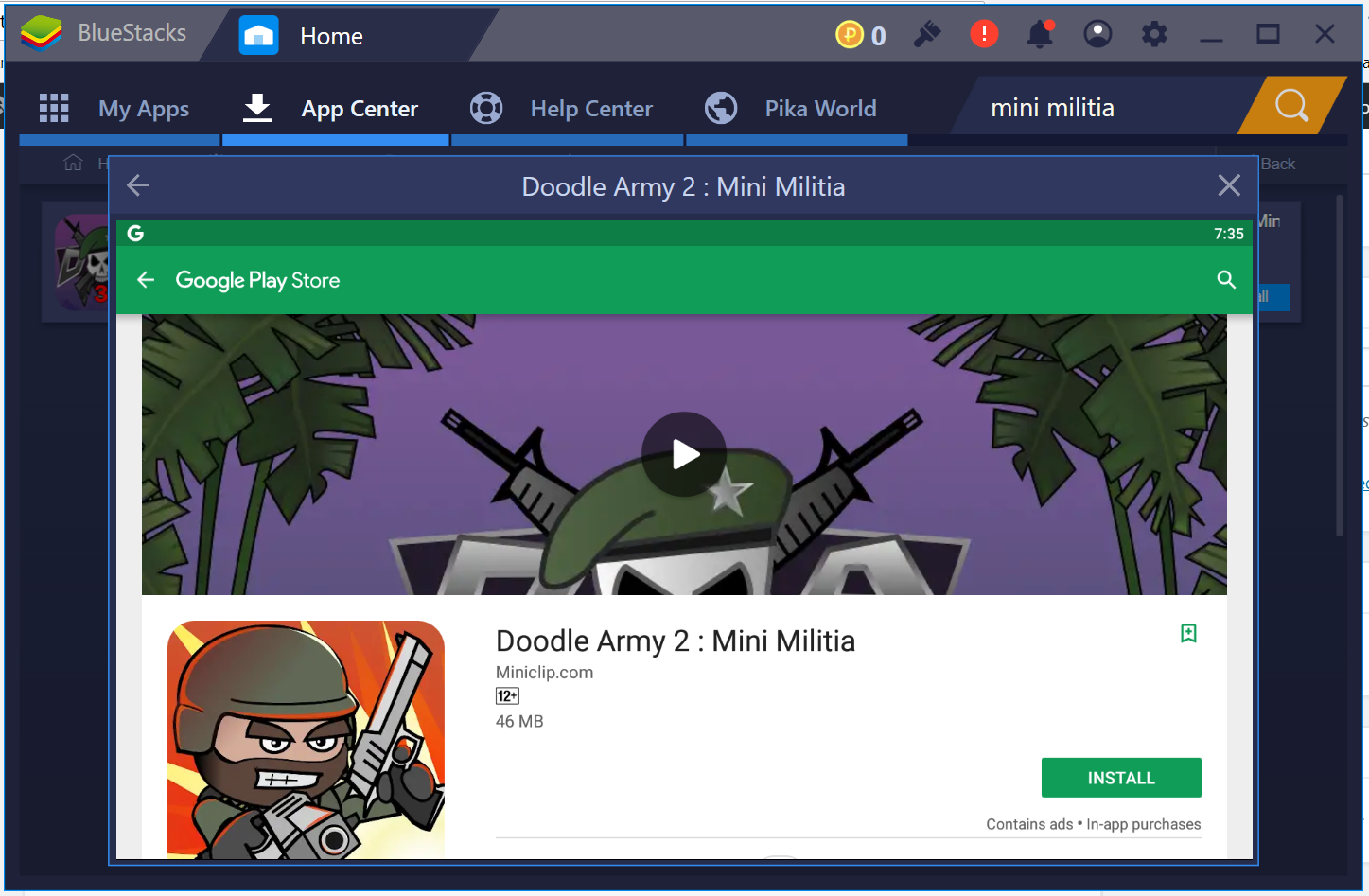Click the 7:35 clock in status bar

[x=1228, y=234]
